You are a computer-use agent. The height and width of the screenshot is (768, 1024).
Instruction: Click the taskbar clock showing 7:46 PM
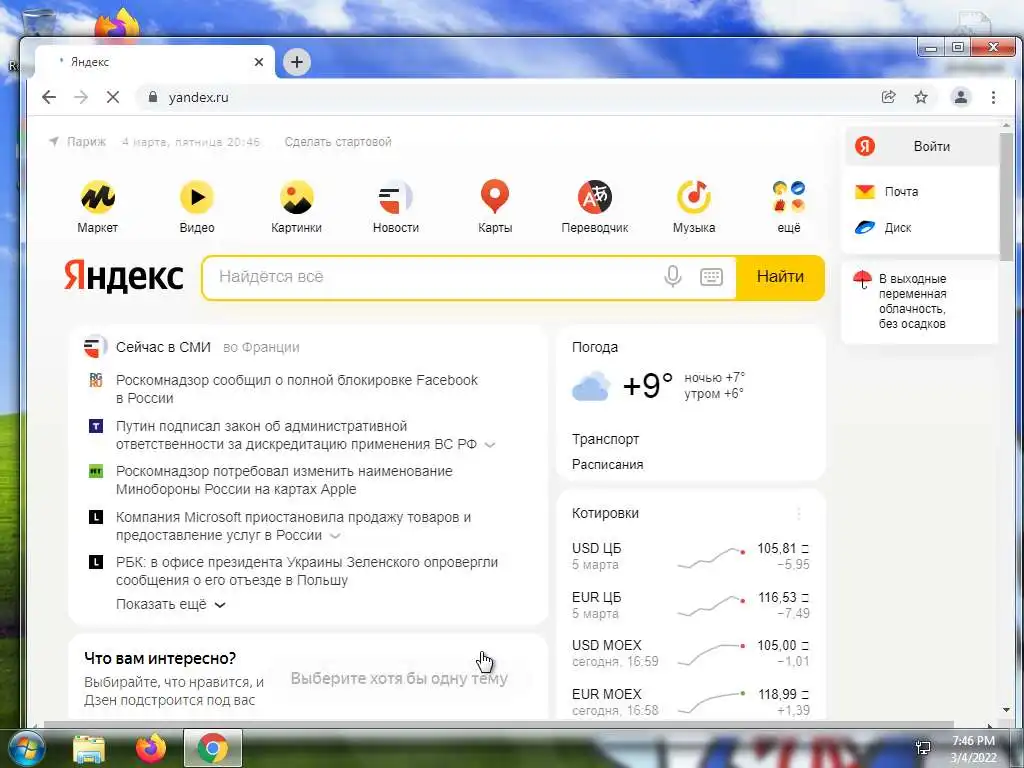point(973,749)
